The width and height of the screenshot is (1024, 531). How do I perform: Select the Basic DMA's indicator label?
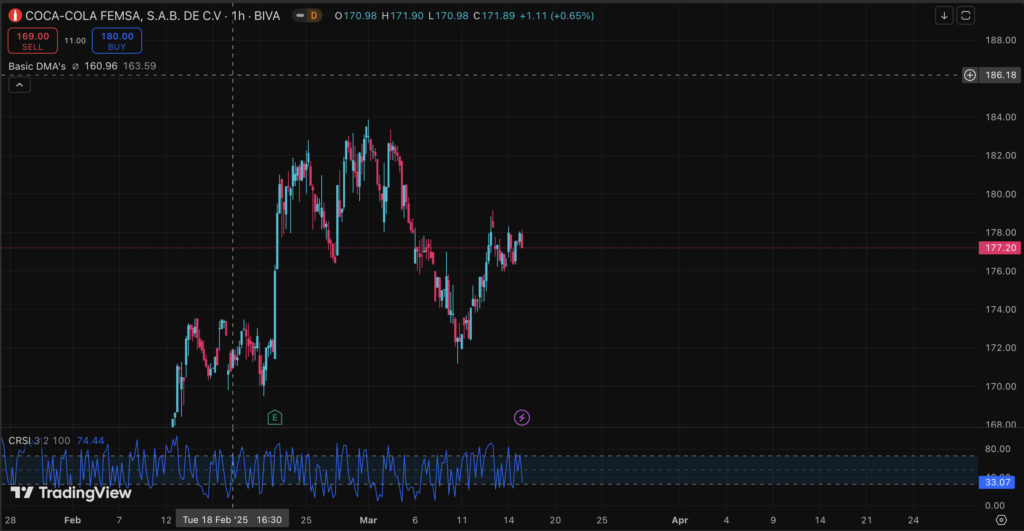point(37,66)
